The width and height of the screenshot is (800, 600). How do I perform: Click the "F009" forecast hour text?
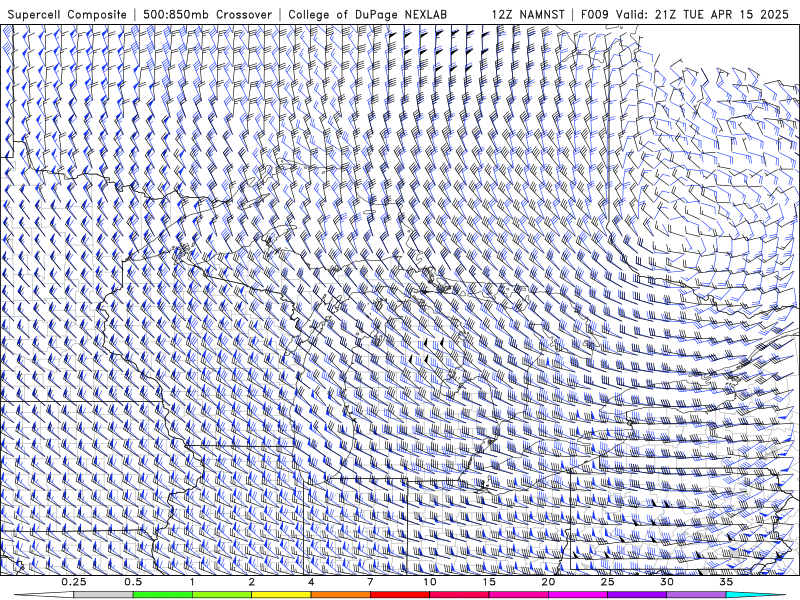pos(595,14)
